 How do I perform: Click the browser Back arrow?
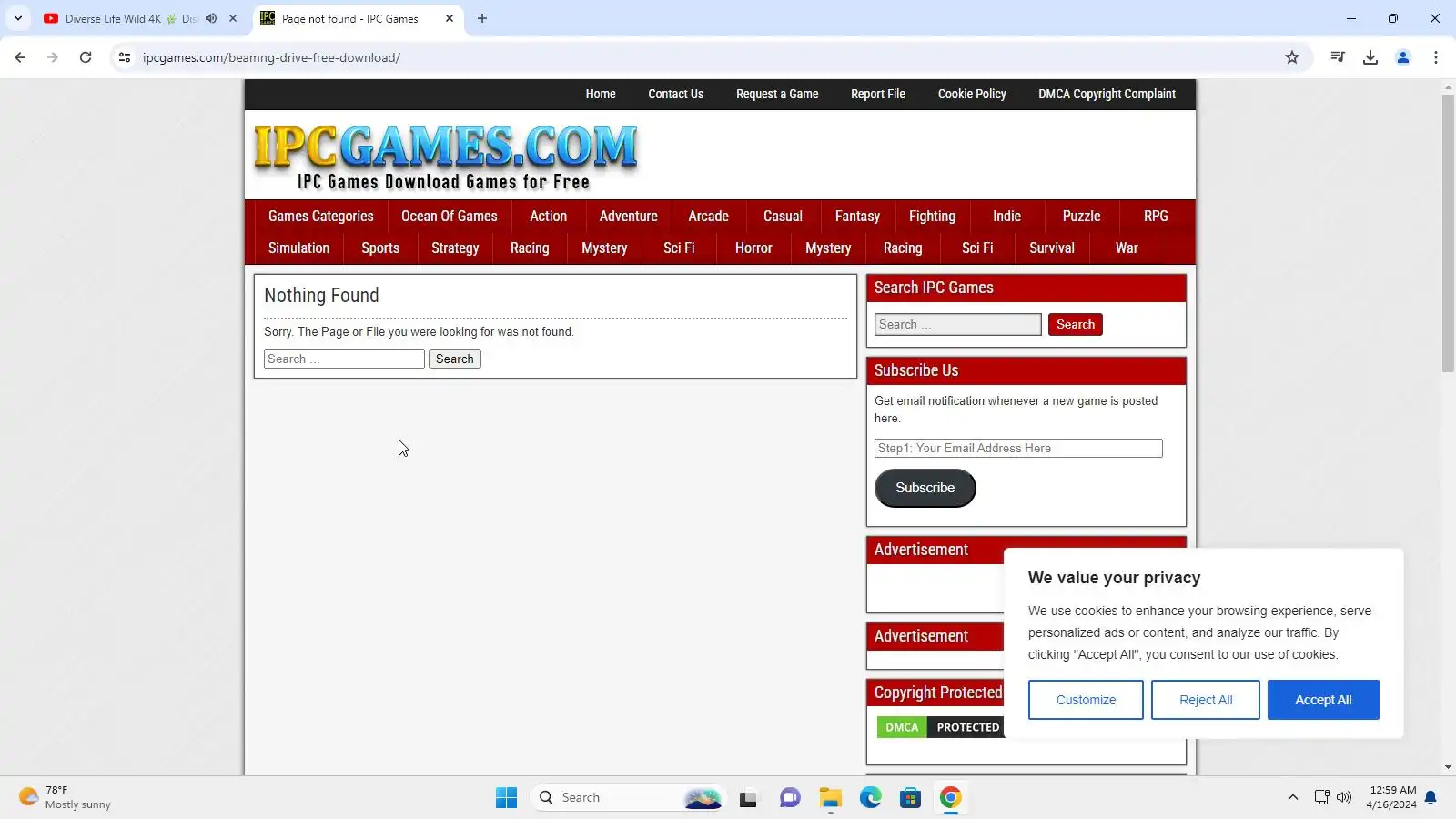[20, 57]
